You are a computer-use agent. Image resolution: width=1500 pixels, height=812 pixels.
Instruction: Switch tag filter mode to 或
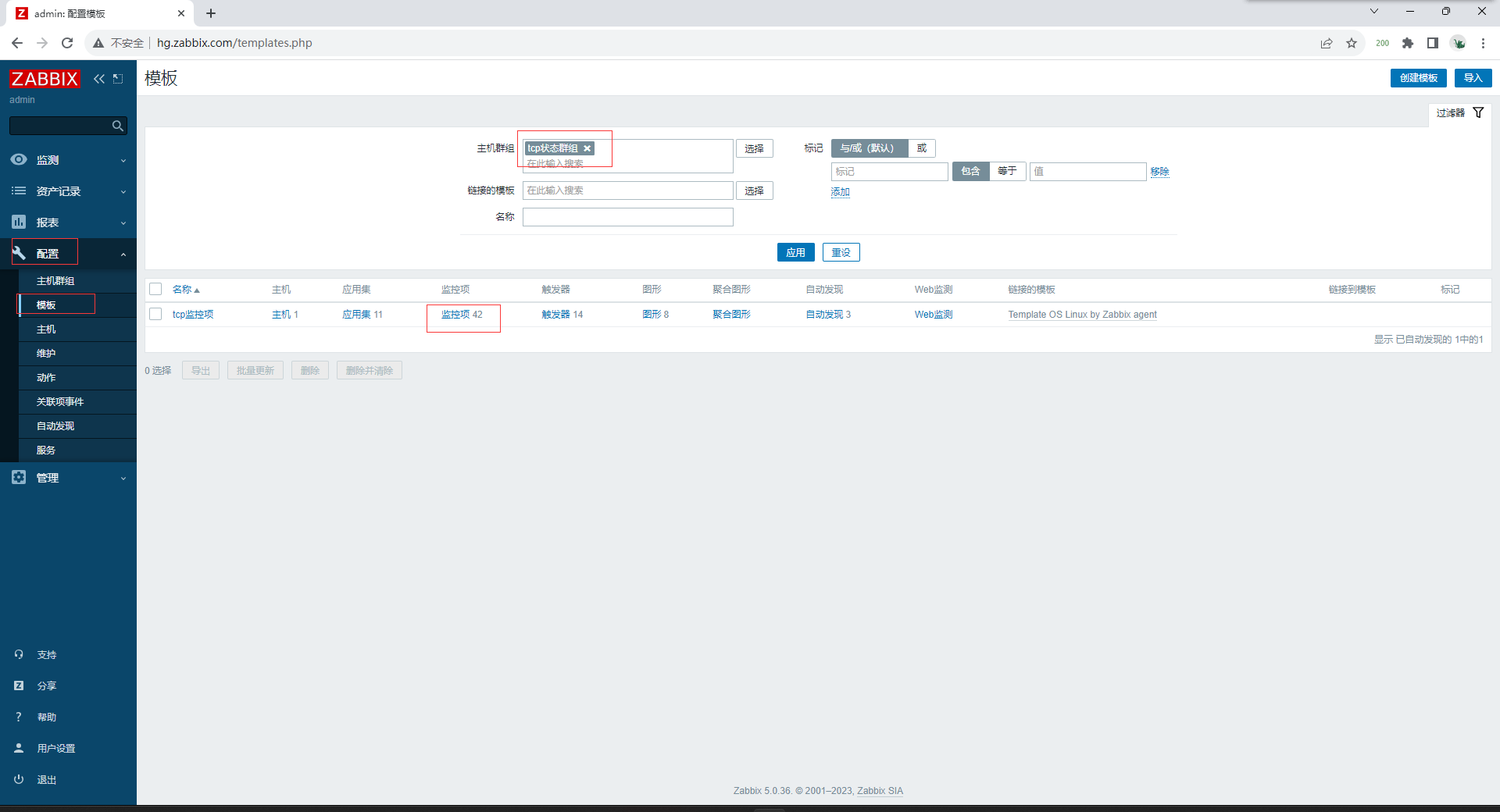[x=922, y=148]
